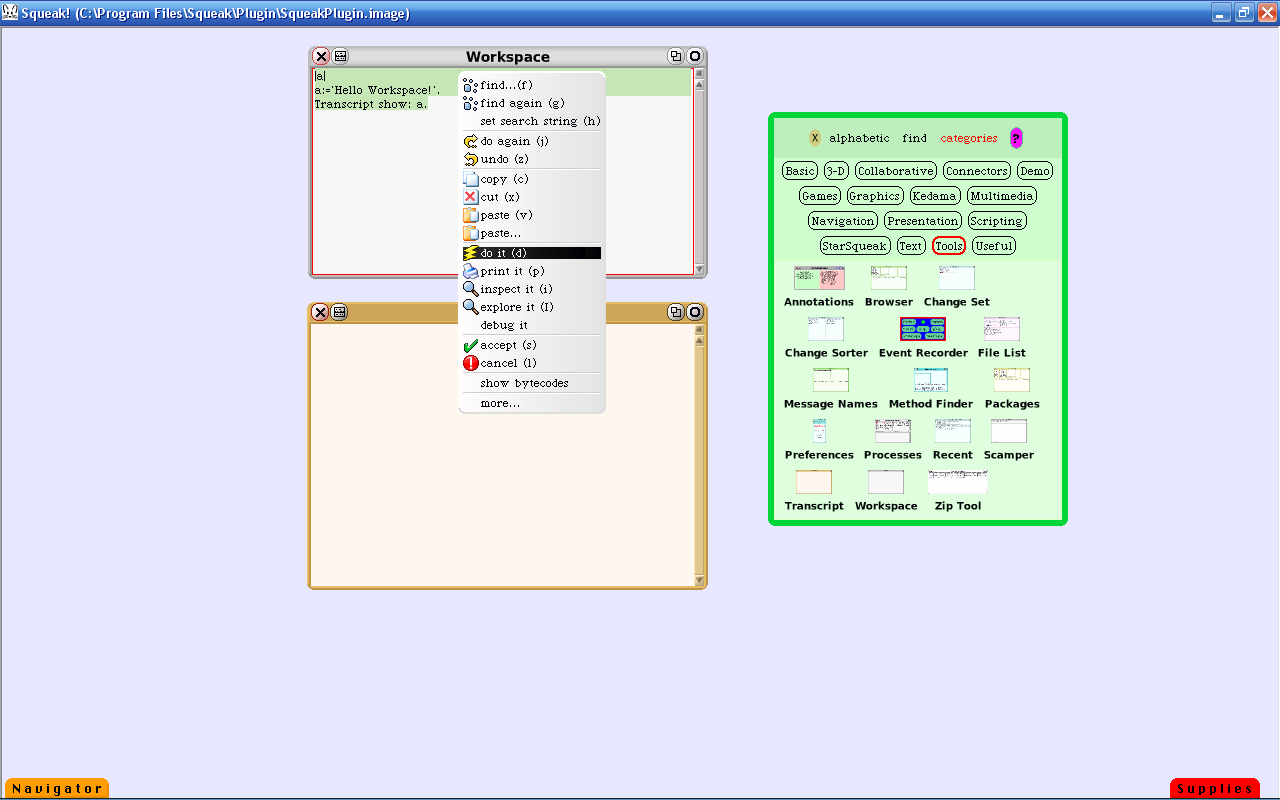Image resolution: width=1280 pixels, height=800 pixels.
Task: Open the catalog's magenta help button
Action: [x=1016, y=138]
